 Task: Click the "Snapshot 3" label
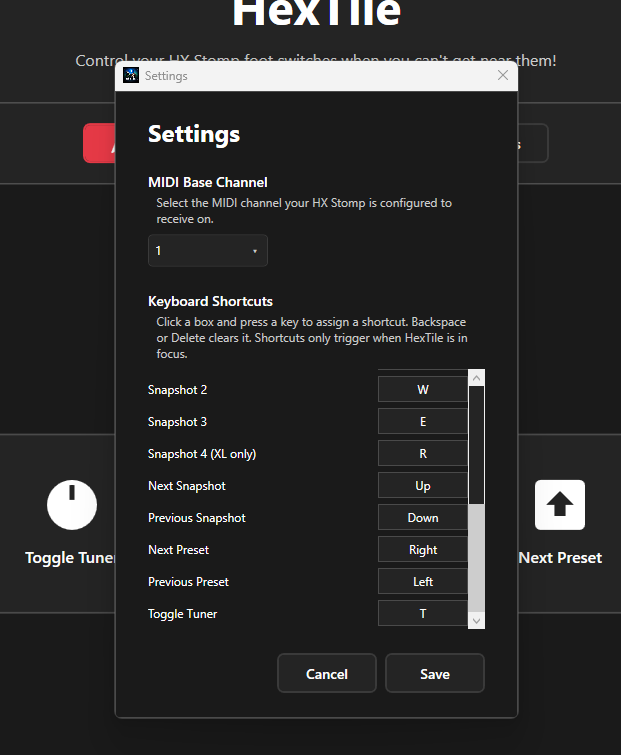177,422
